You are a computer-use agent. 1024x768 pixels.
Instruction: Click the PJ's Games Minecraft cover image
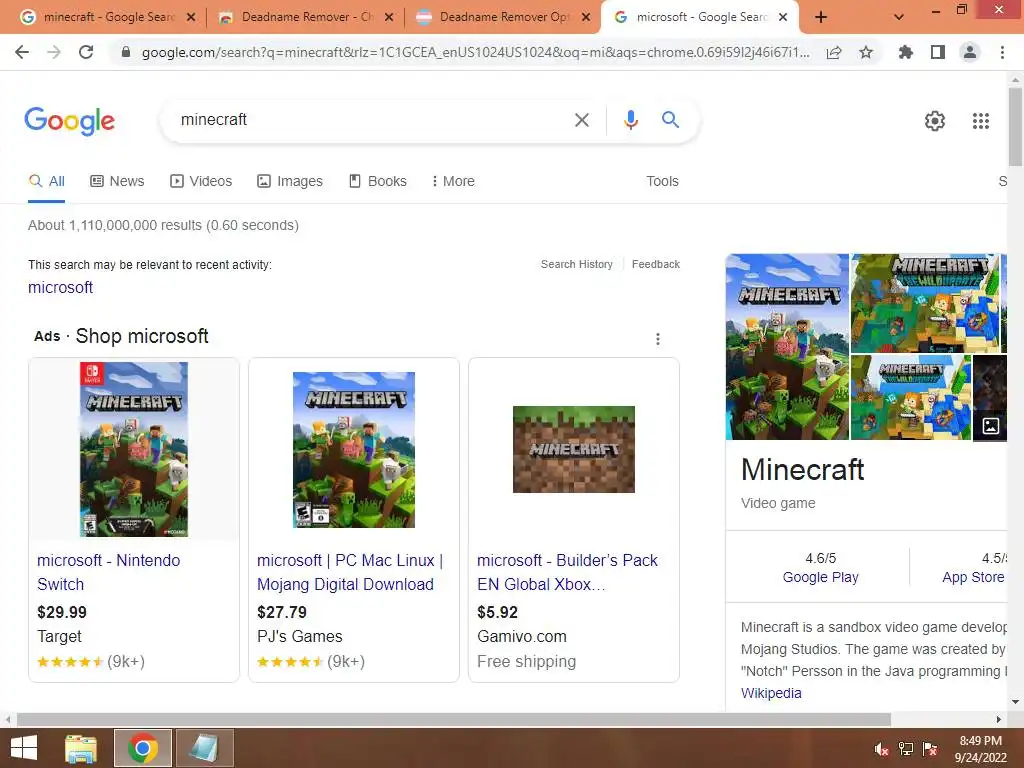pyautogui.click(x=353, y=449)
